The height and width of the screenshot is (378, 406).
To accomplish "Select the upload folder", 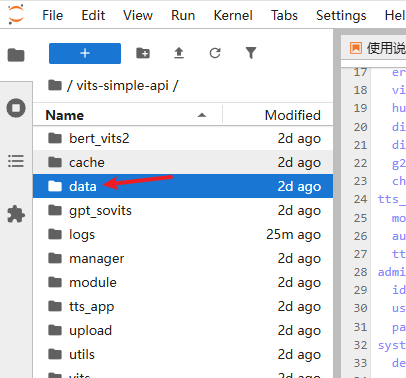I will coord(183,330).
